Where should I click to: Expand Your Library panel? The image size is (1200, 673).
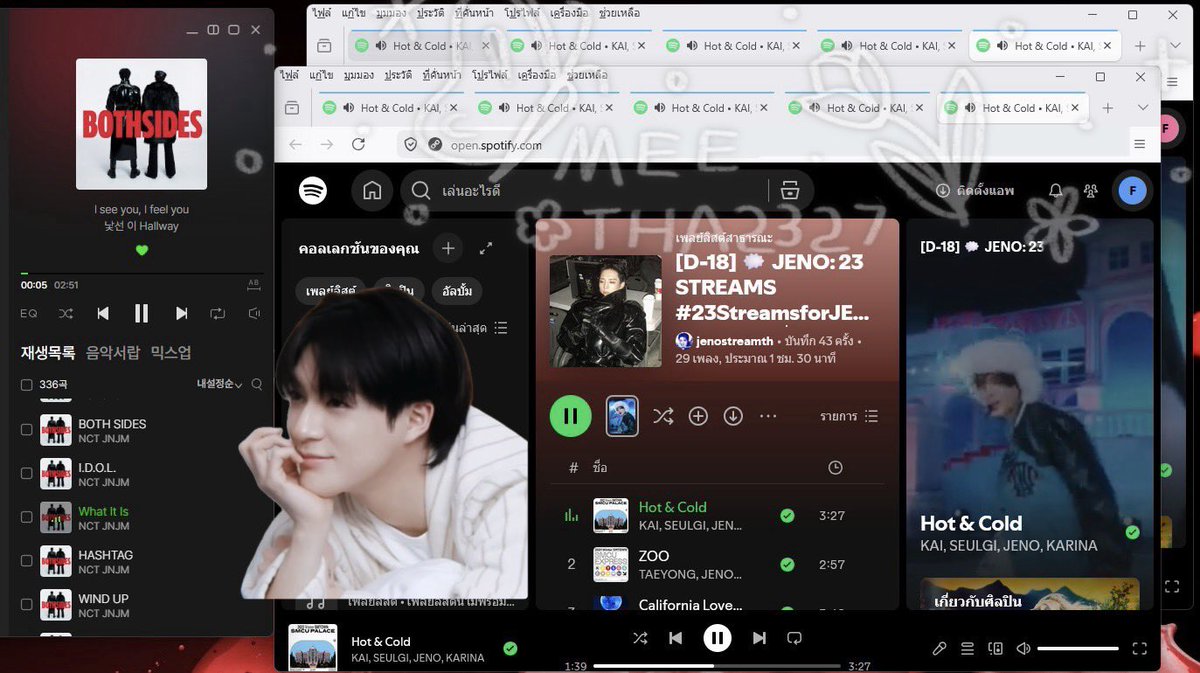(486, 248)
